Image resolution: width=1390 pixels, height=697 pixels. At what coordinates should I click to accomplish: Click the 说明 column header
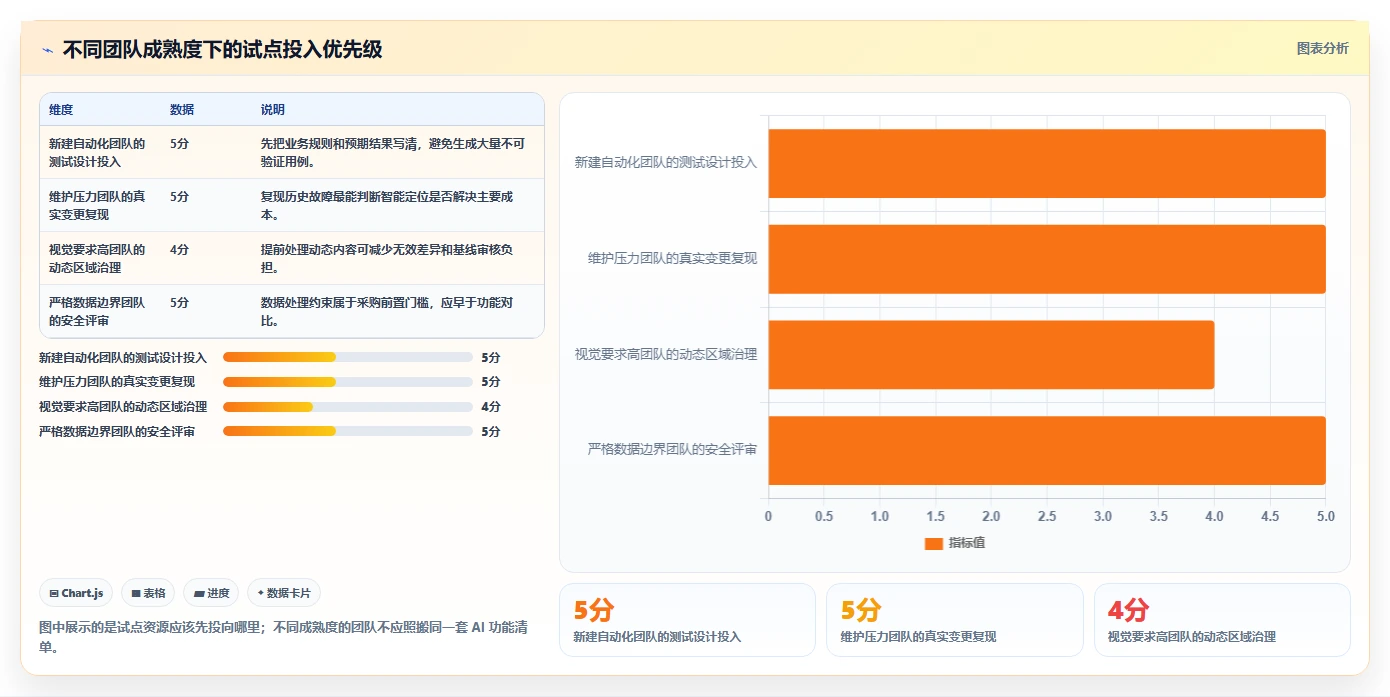273,110
